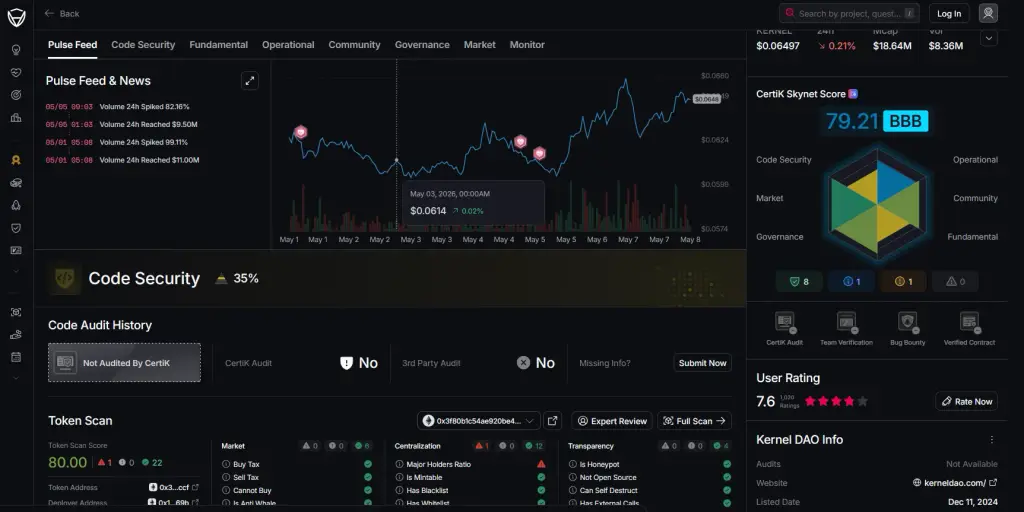Open the Market tab

pyautogui.click(x=479, y=44)
